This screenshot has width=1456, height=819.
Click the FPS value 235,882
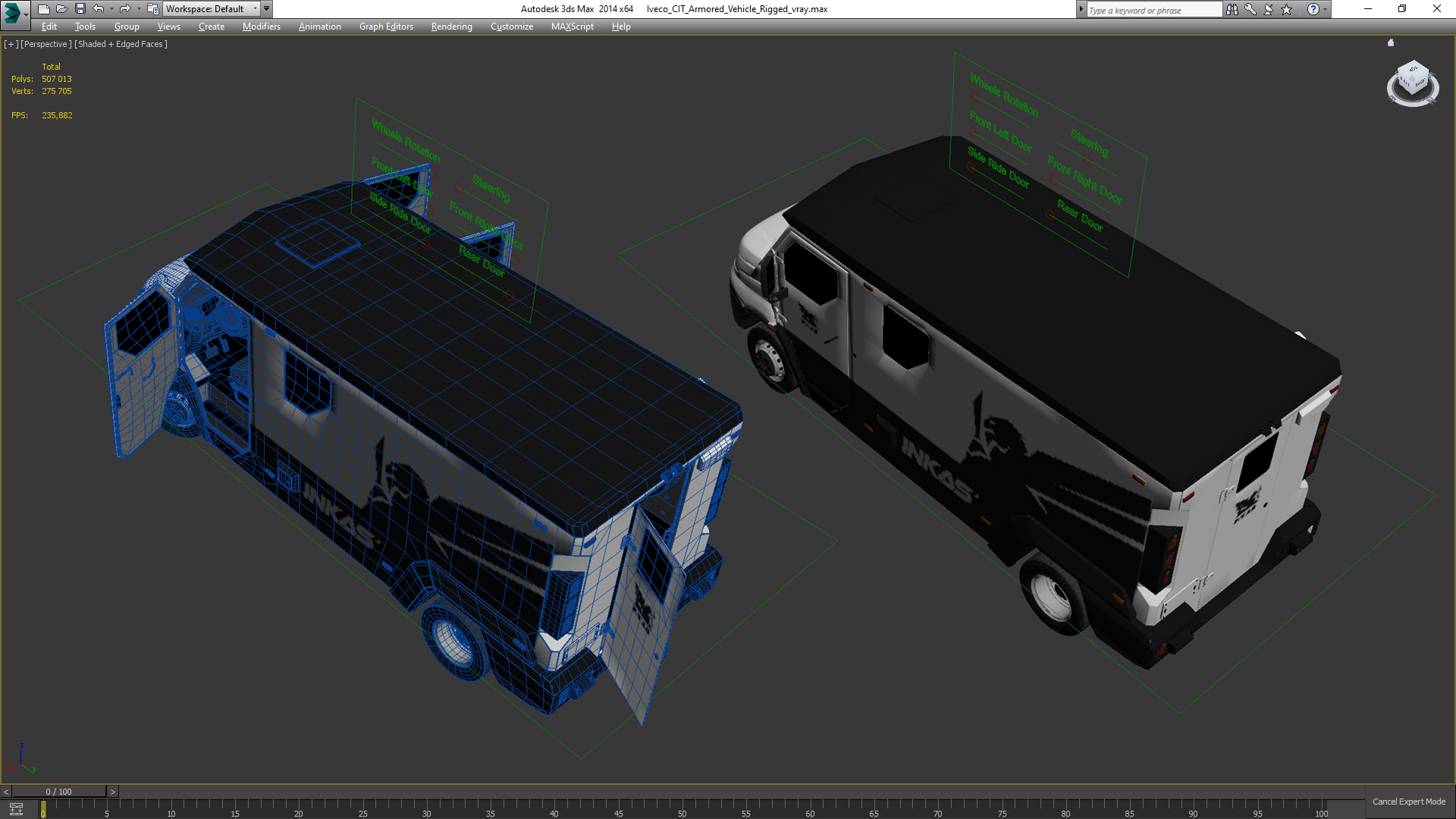pyautogui.click(x=58, y=115)
